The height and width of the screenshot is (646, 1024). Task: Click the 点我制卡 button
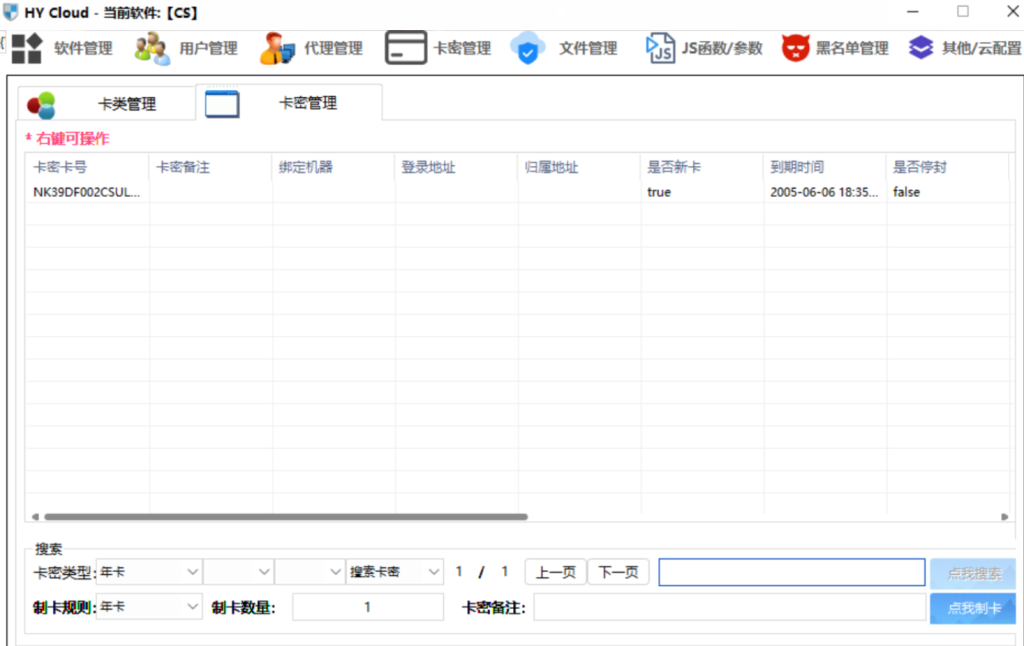click(x=972, y=608)
